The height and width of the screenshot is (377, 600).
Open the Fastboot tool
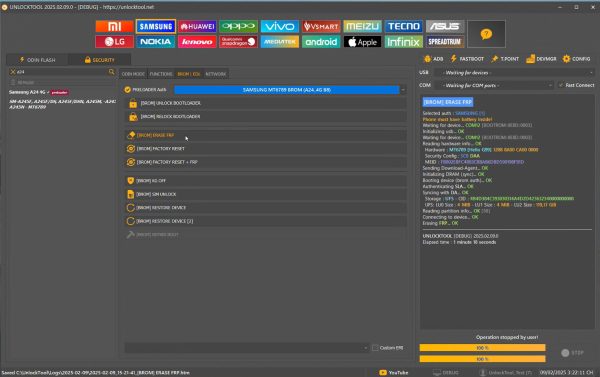click(467, 59)
